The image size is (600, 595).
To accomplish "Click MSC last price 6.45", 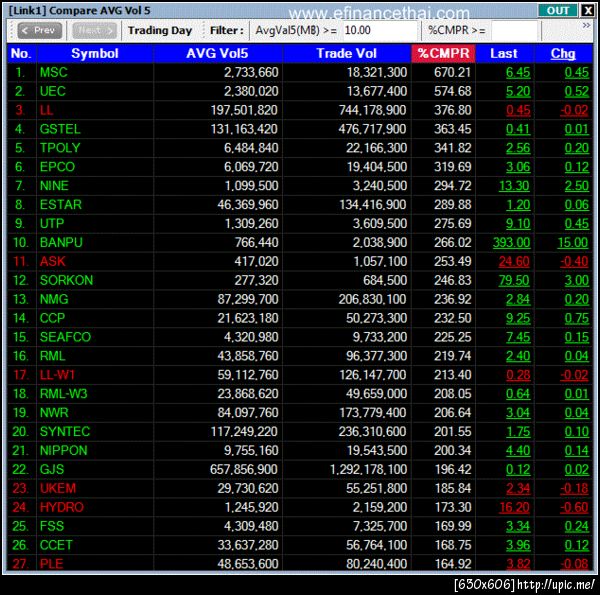I will 518,72.
